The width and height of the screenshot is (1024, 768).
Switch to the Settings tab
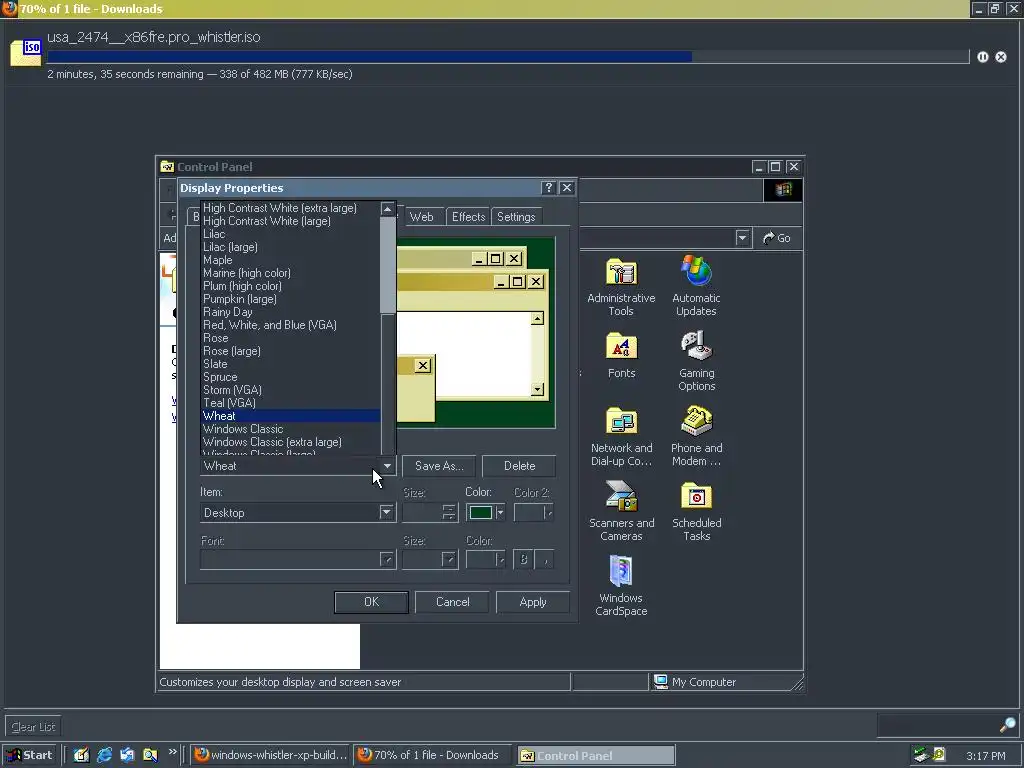coord(516,217)
